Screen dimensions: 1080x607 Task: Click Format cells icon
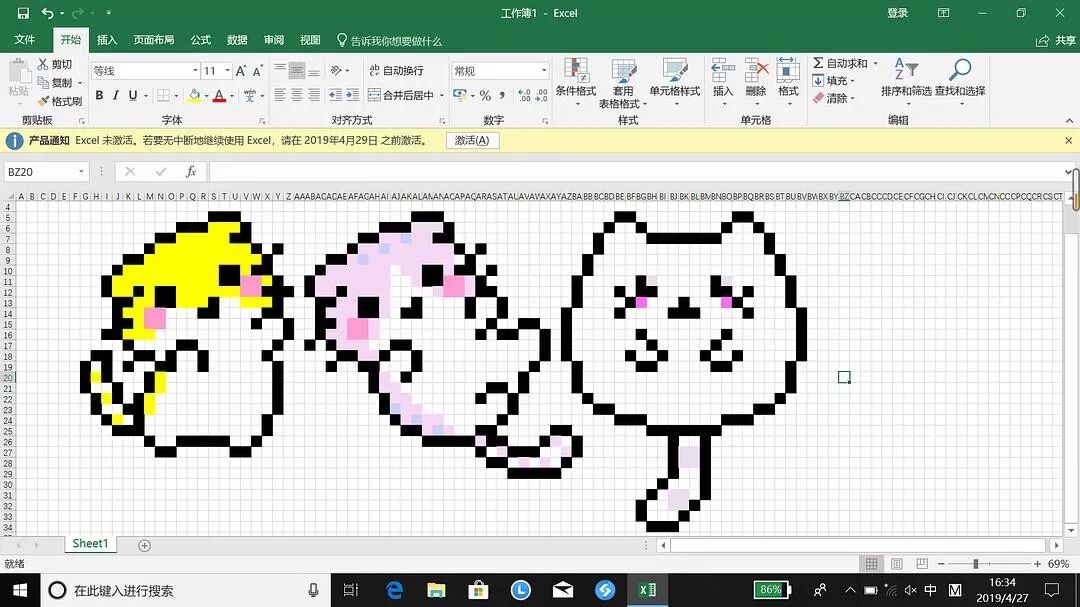(x=788, y=81)
